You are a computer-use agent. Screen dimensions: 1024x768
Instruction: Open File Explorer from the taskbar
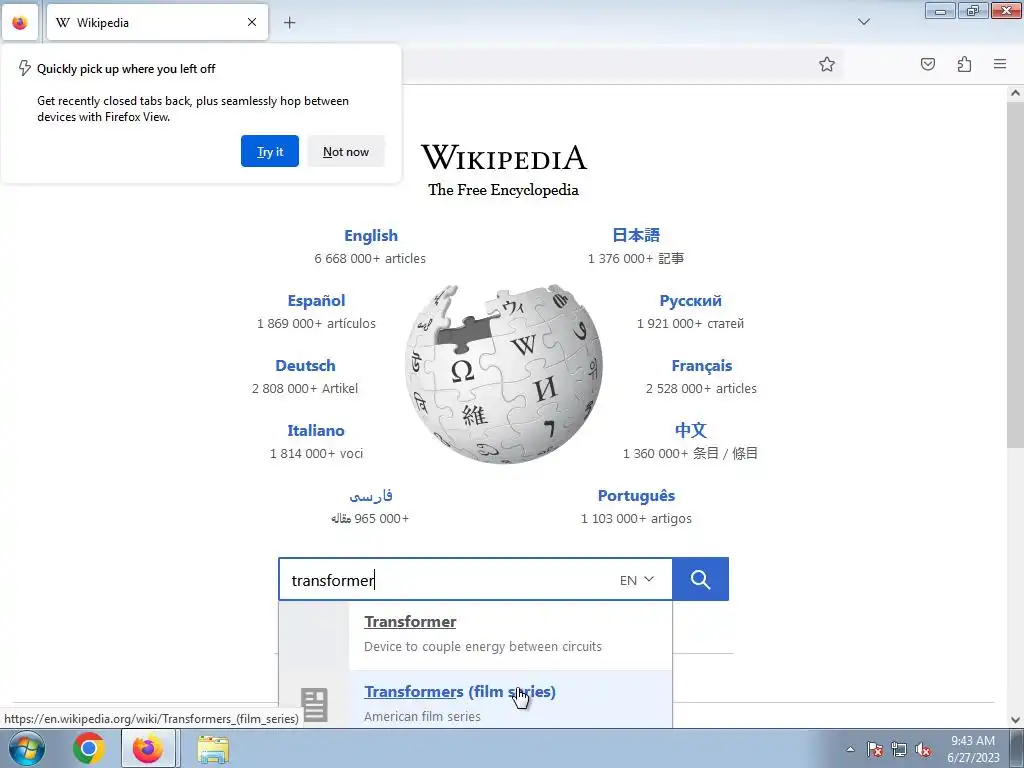click(213, 749)
